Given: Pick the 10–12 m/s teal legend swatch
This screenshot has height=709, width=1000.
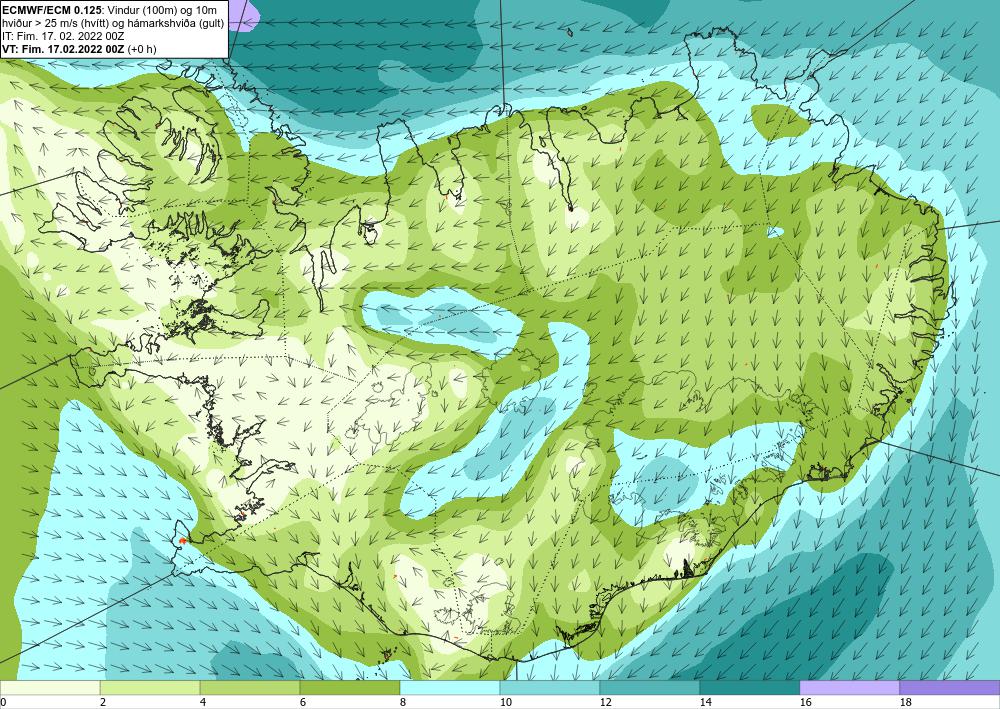Looking at the screenshot, I should coord(550,688).
